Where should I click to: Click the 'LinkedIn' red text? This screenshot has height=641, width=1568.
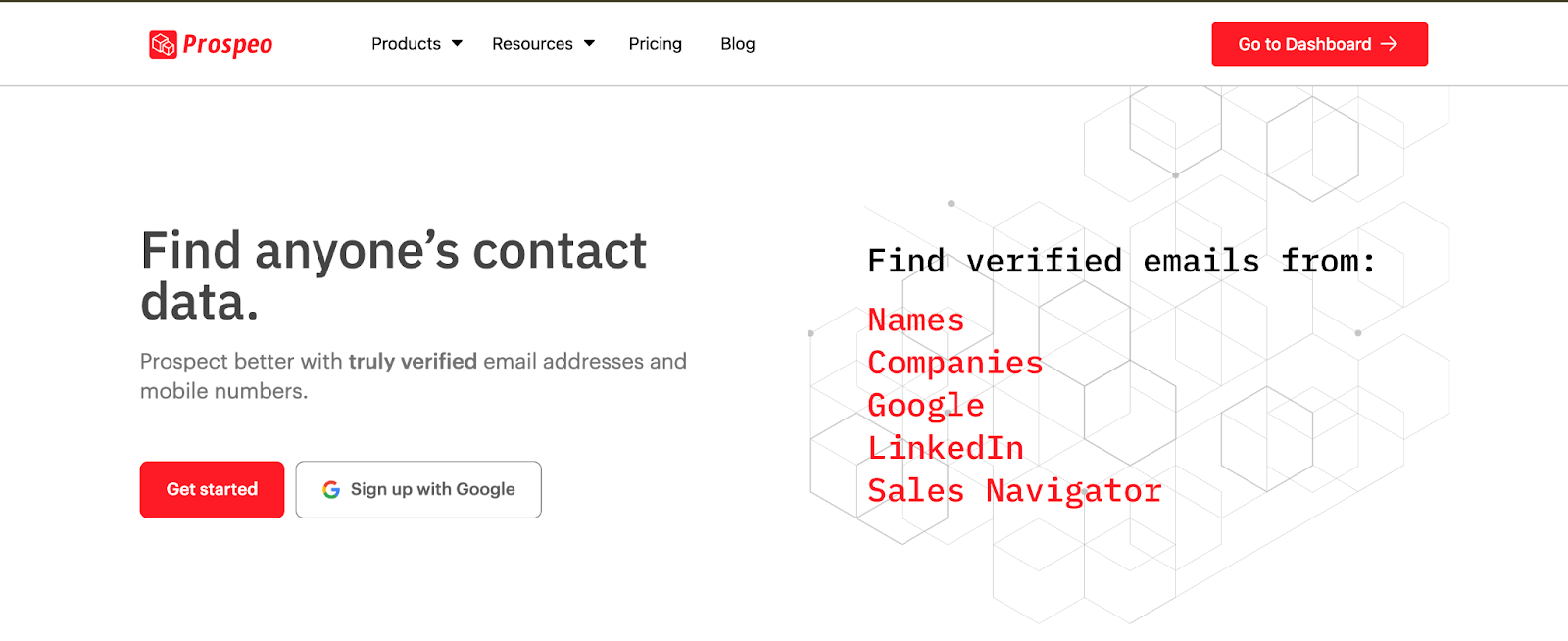[946, 448]
